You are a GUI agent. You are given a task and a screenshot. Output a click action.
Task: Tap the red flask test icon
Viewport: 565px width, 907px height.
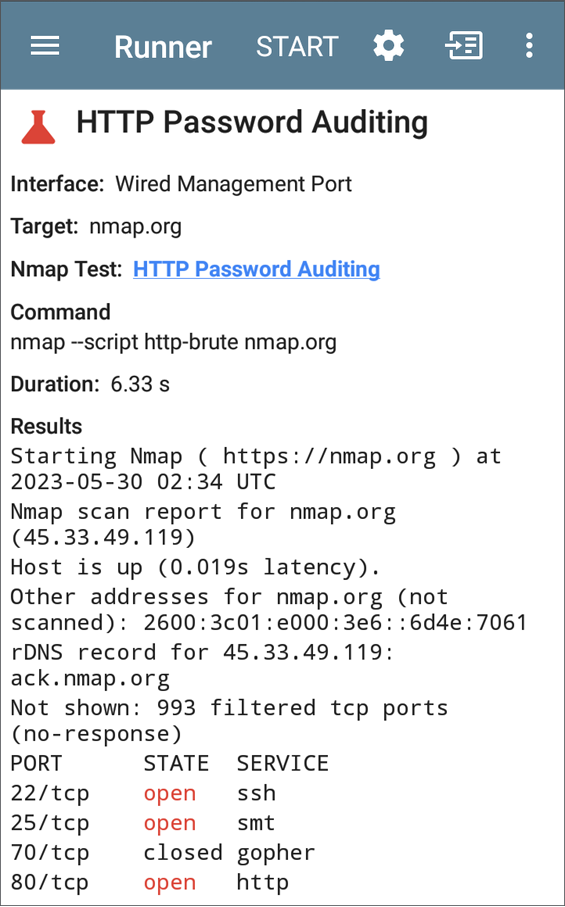click(x=38, y=127)
